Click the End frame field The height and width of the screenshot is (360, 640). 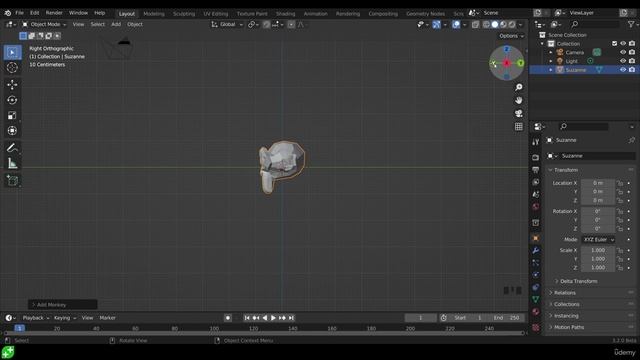coord(506,318)
